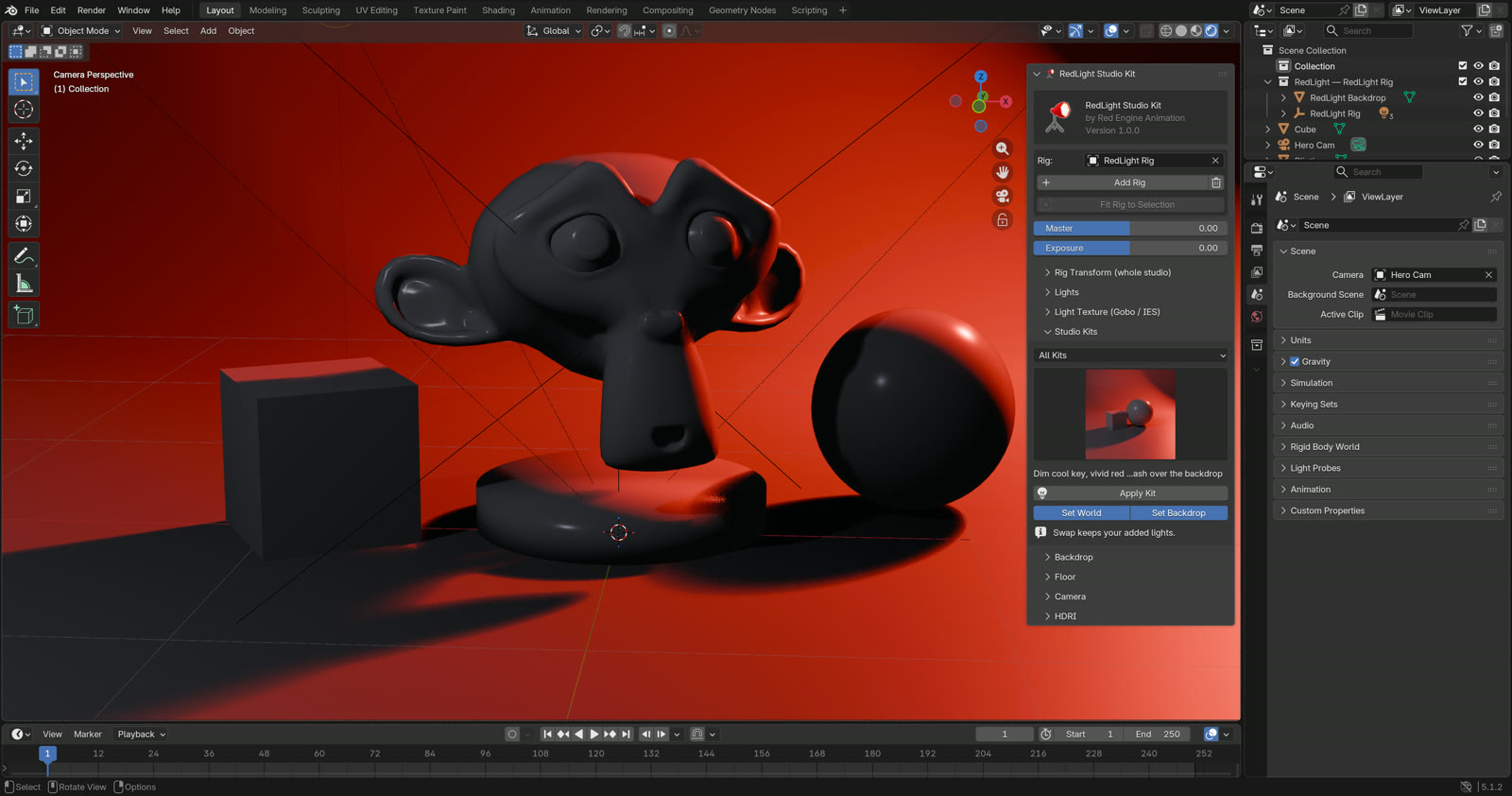Image resolution: width=1512 pixels, height=796 pixels.
Task: Toggle snapping magnet in header
Action: (x=625, y=31)
